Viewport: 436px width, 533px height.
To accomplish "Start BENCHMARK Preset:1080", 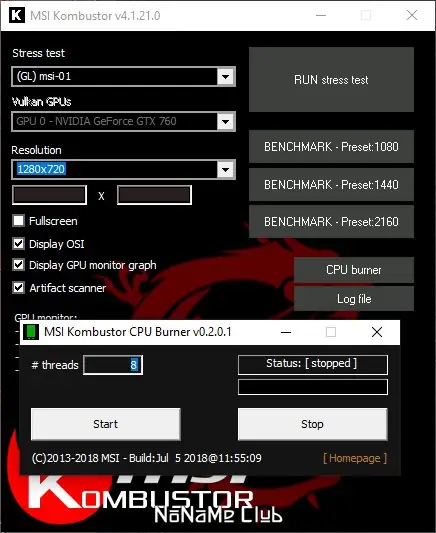I will click(331, 147).
